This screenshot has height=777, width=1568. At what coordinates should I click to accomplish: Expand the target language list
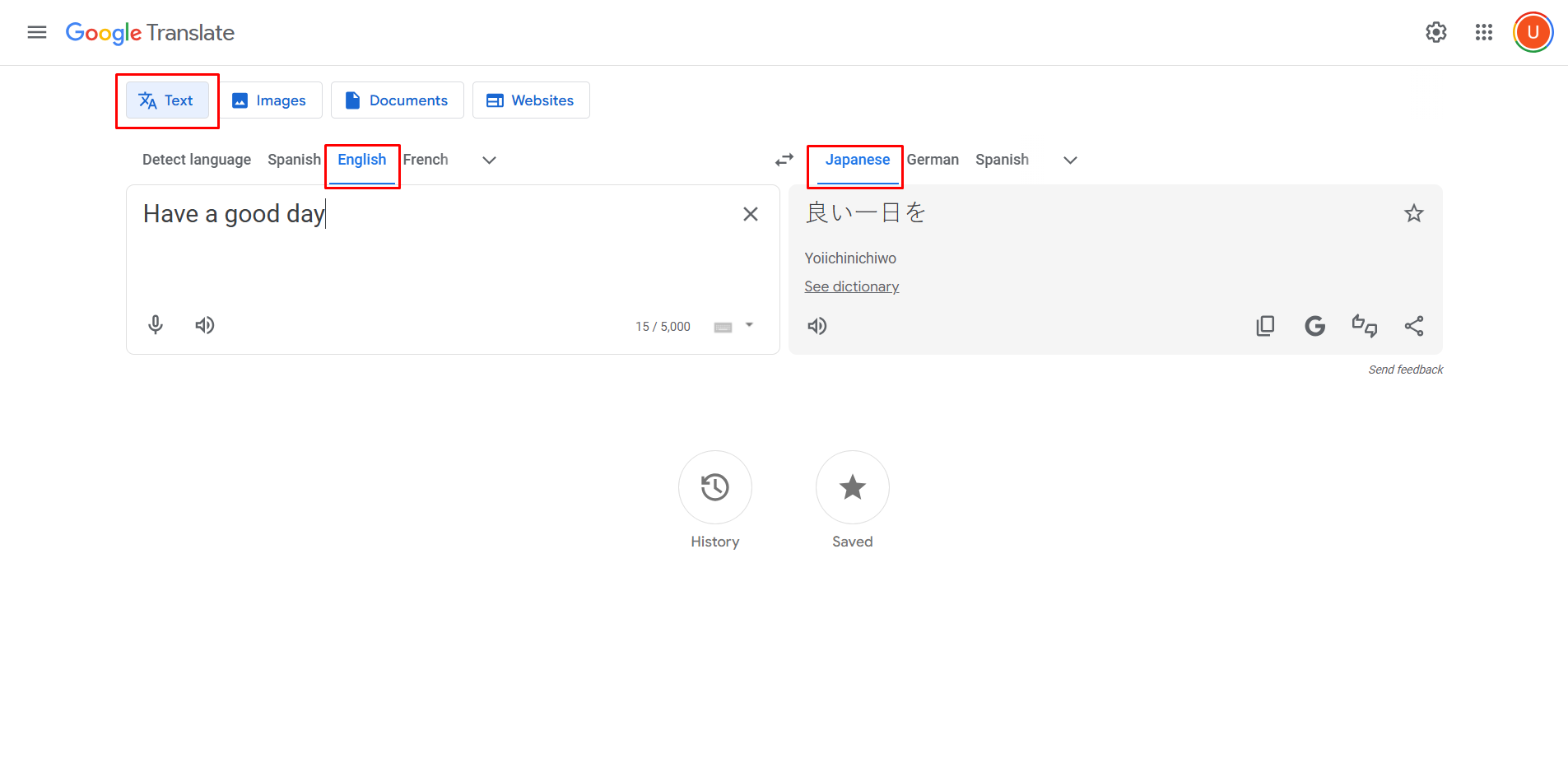click(x=1069, y=161)
